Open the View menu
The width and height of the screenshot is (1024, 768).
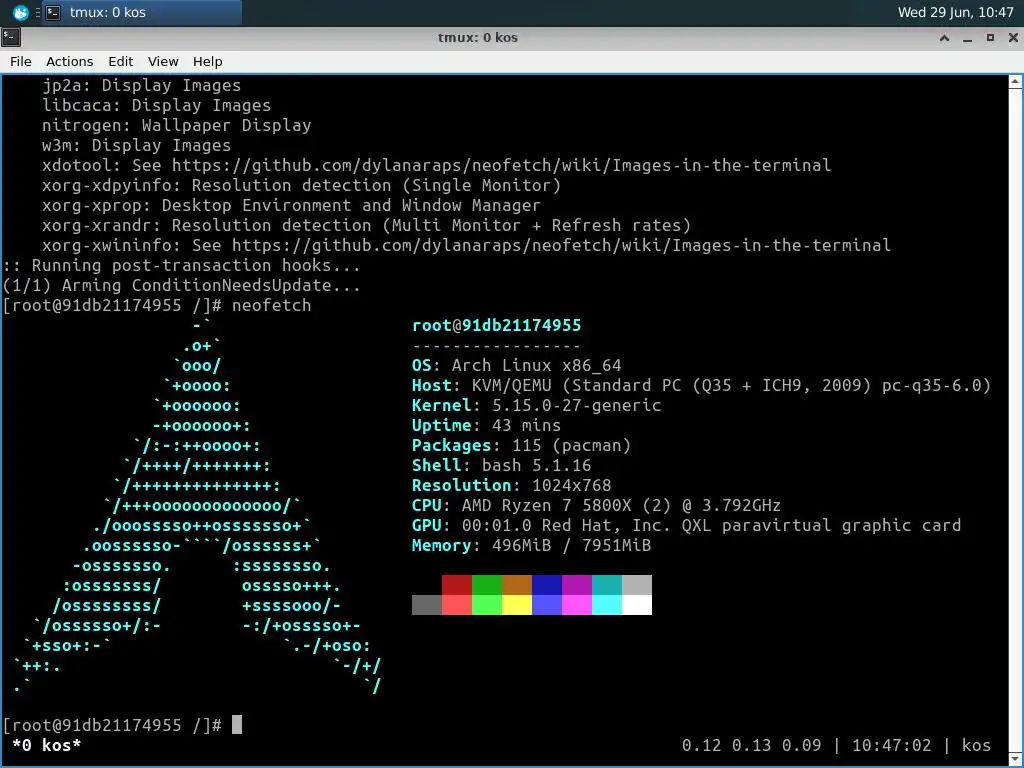pyautogui.click(x=163, y=61)
